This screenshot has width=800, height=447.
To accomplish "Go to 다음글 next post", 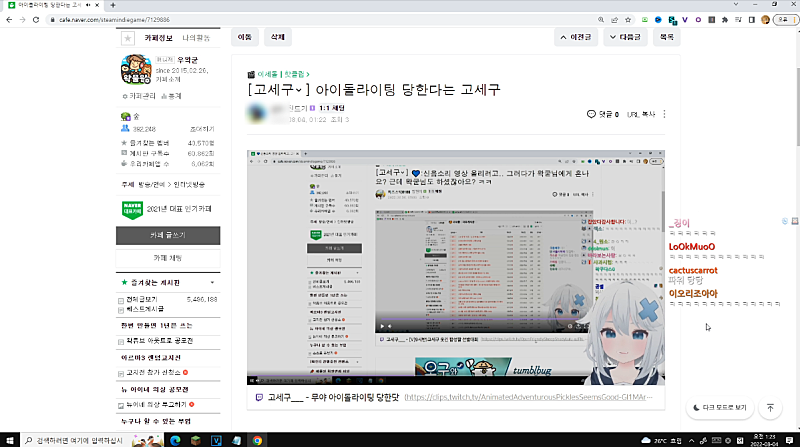I will [x=624, y=37].
